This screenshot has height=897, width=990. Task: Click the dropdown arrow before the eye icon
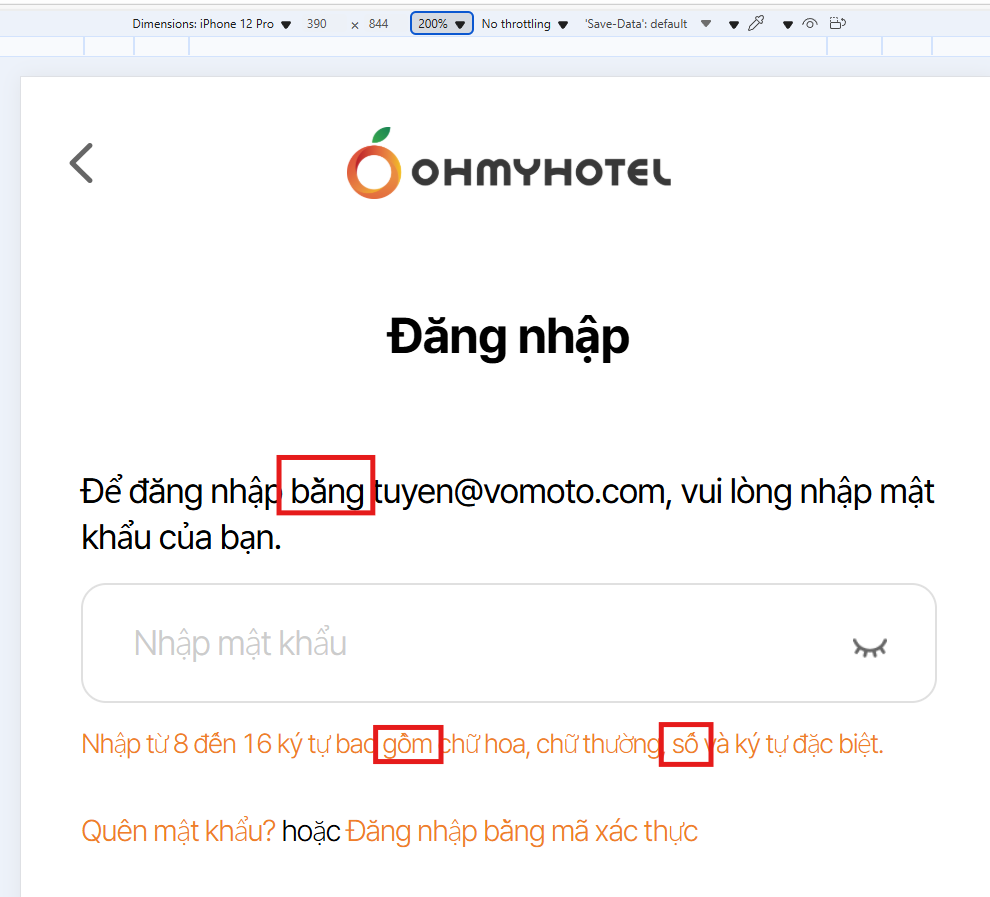coord(787,25)
